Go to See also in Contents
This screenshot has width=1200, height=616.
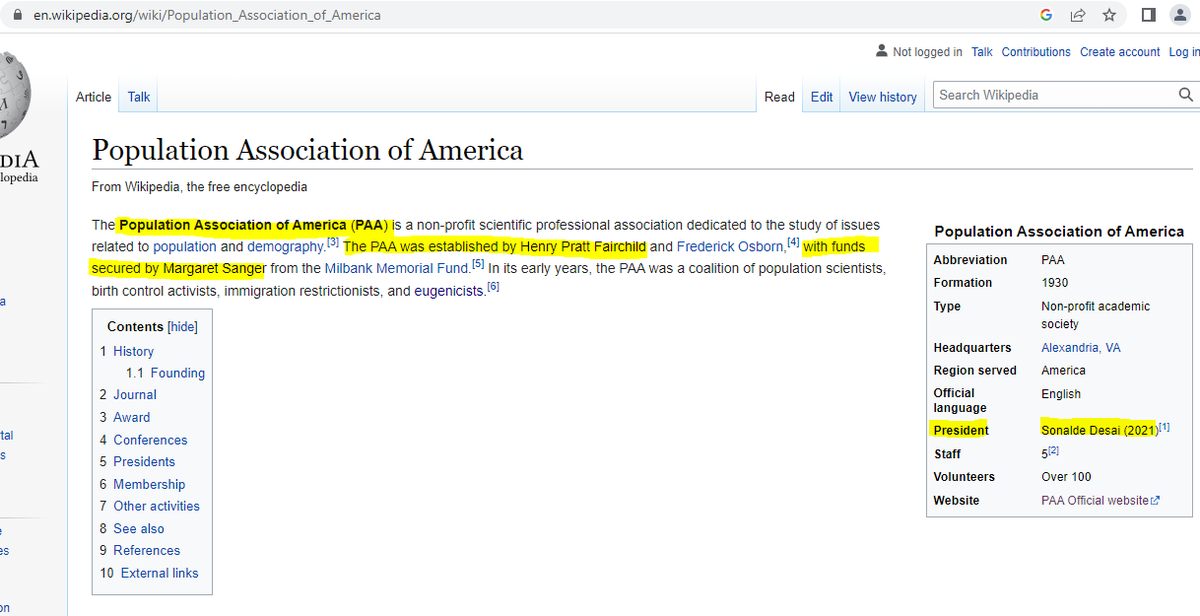139,529
